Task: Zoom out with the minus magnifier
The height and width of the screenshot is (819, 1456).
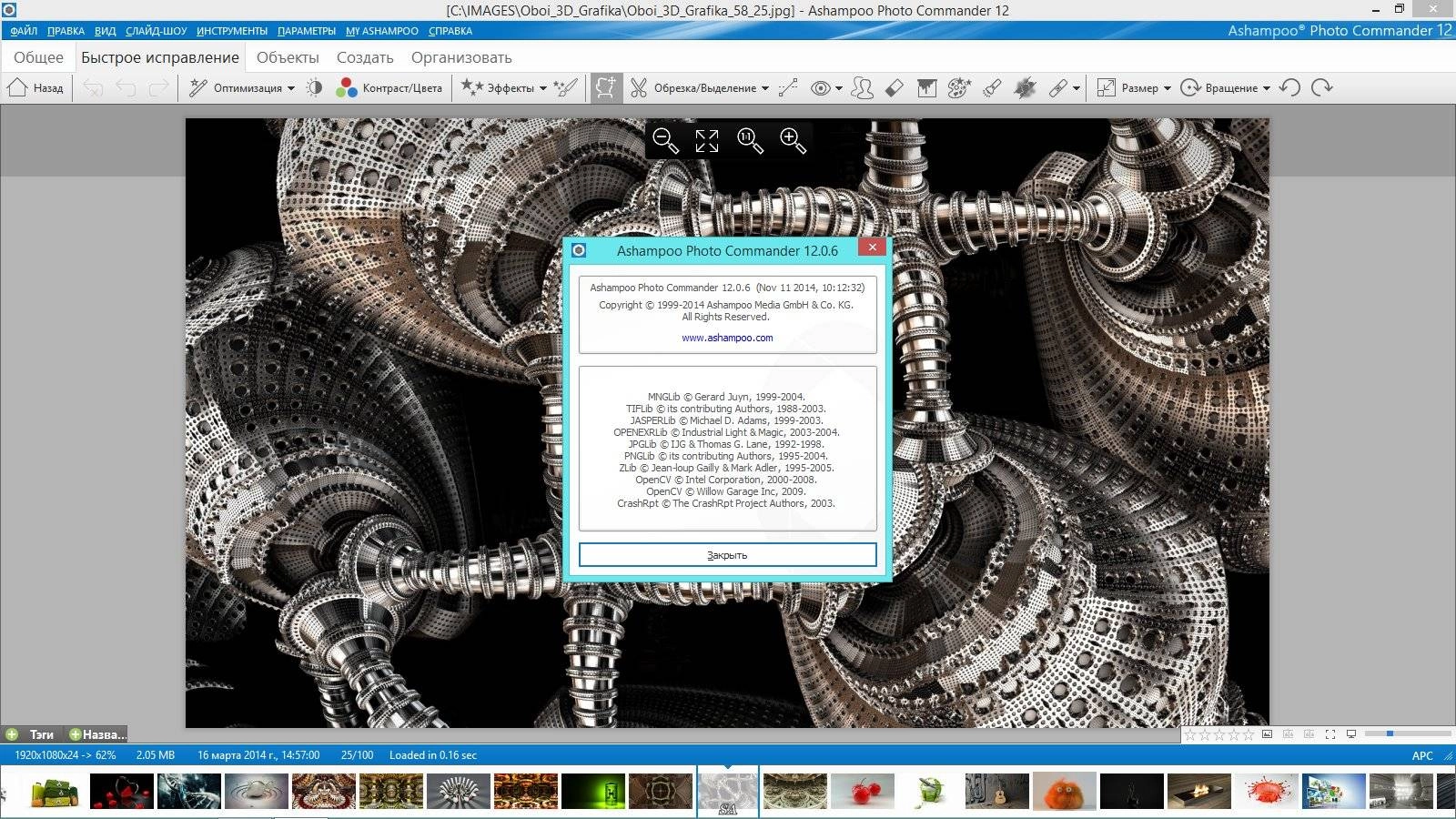Action: (x=666, y=141)
